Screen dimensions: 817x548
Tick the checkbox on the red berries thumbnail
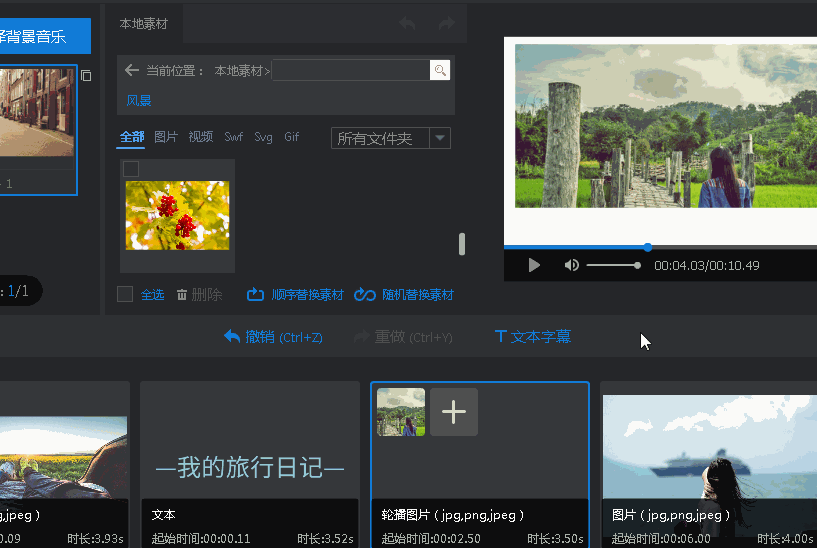(131, 169)
